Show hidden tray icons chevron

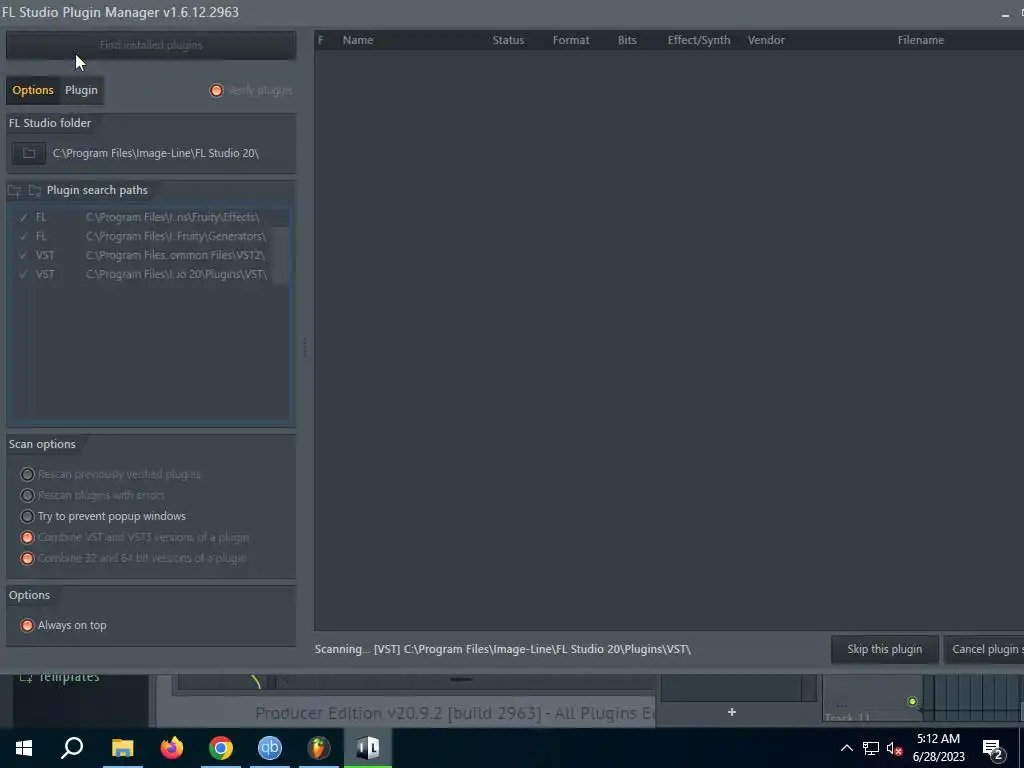click(x=846, y=748)
